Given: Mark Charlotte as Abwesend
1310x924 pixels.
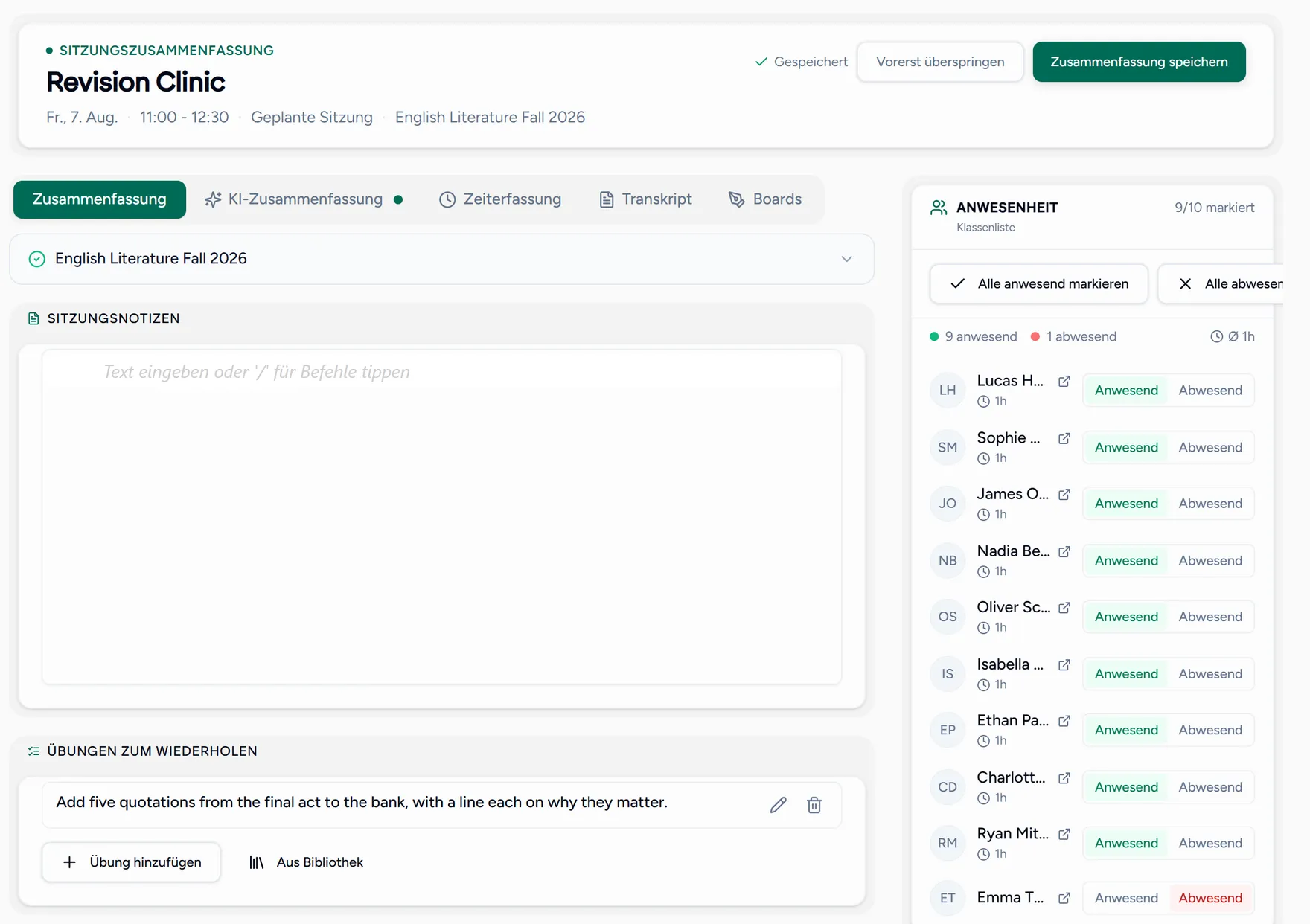Looking at the screenshot, I should pyautogui.click(x=1210, y=787).
